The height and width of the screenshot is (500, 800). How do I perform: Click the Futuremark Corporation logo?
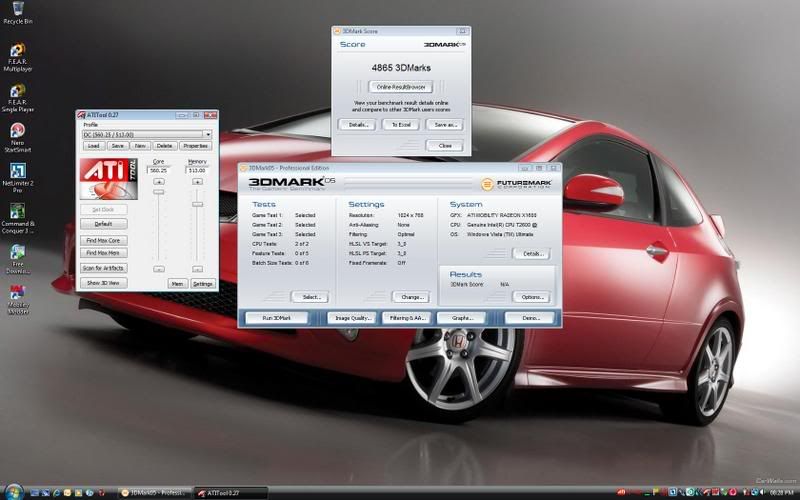516,184
